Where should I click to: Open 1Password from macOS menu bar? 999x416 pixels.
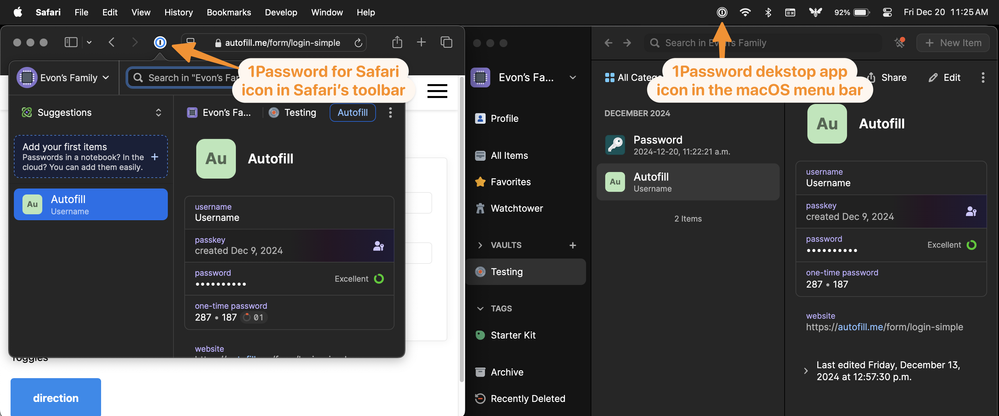click(x=722, y=12)
